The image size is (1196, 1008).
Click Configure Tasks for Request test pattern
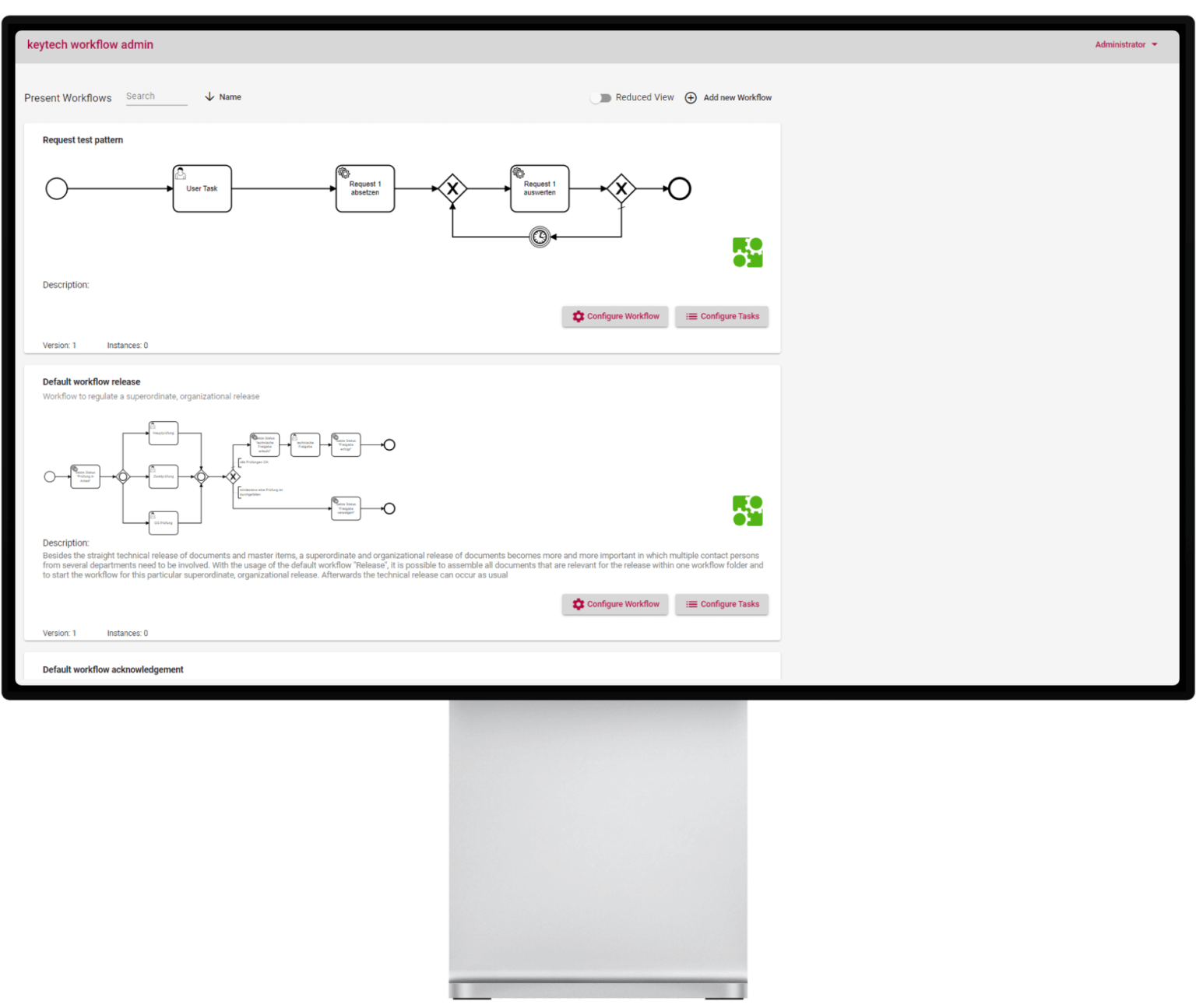[722, 317]
